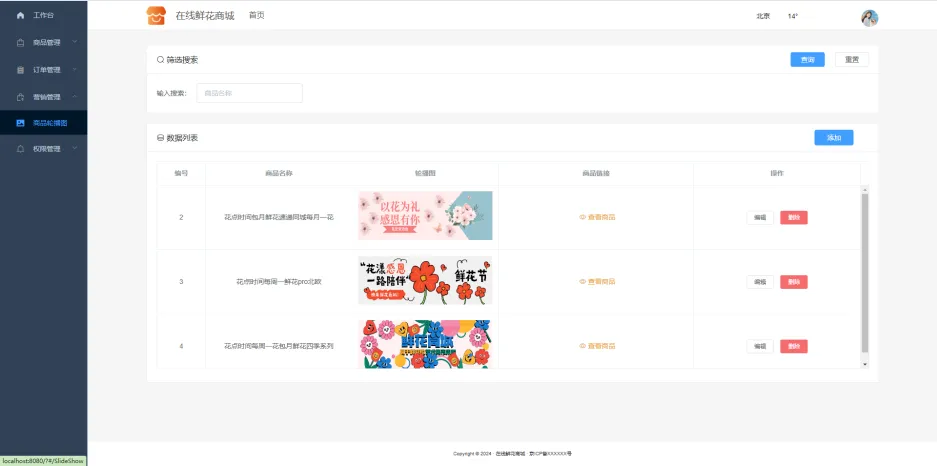
Task: Click the 营销管理 sidebar icon
Action: [20, 97]
